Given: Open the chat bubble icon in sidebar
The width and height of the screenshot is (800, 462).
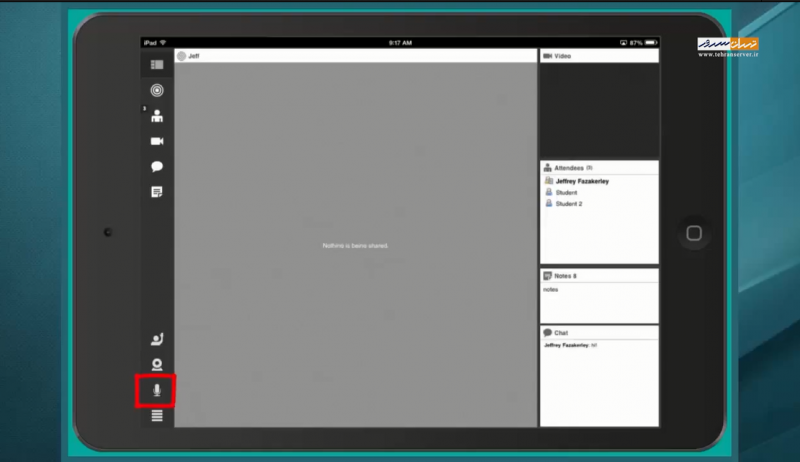Looking at the screenshot, I should click(157, 166).
